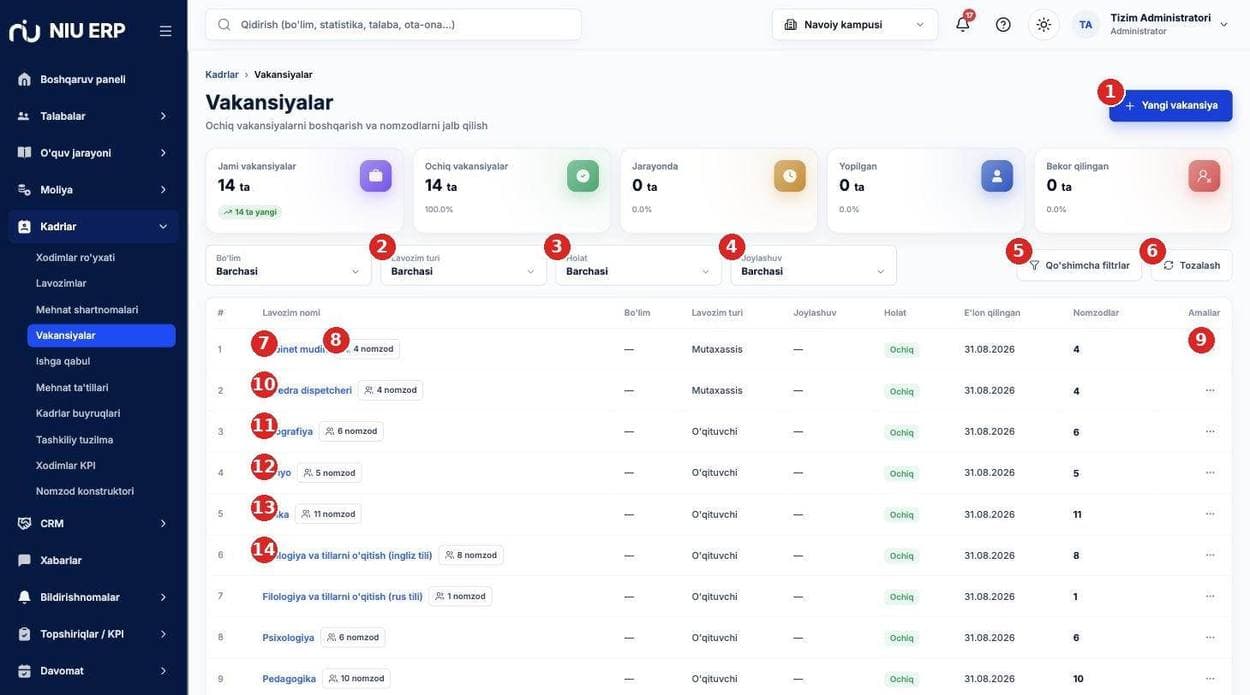Collapse sidebar with hamburger menu icon
Screen dimensions: 1250x695
(x=165, y=31)
